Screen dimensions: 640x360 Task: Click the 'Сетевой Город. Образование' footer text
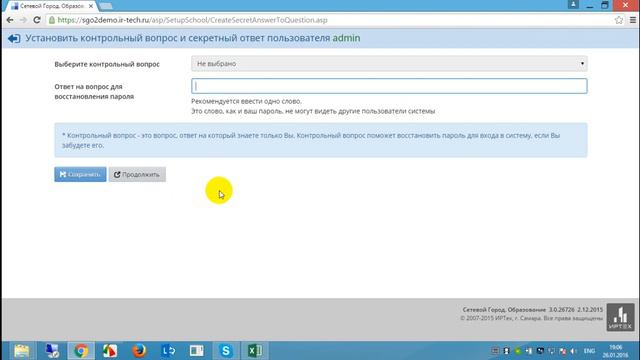click(x=504, y=310)
